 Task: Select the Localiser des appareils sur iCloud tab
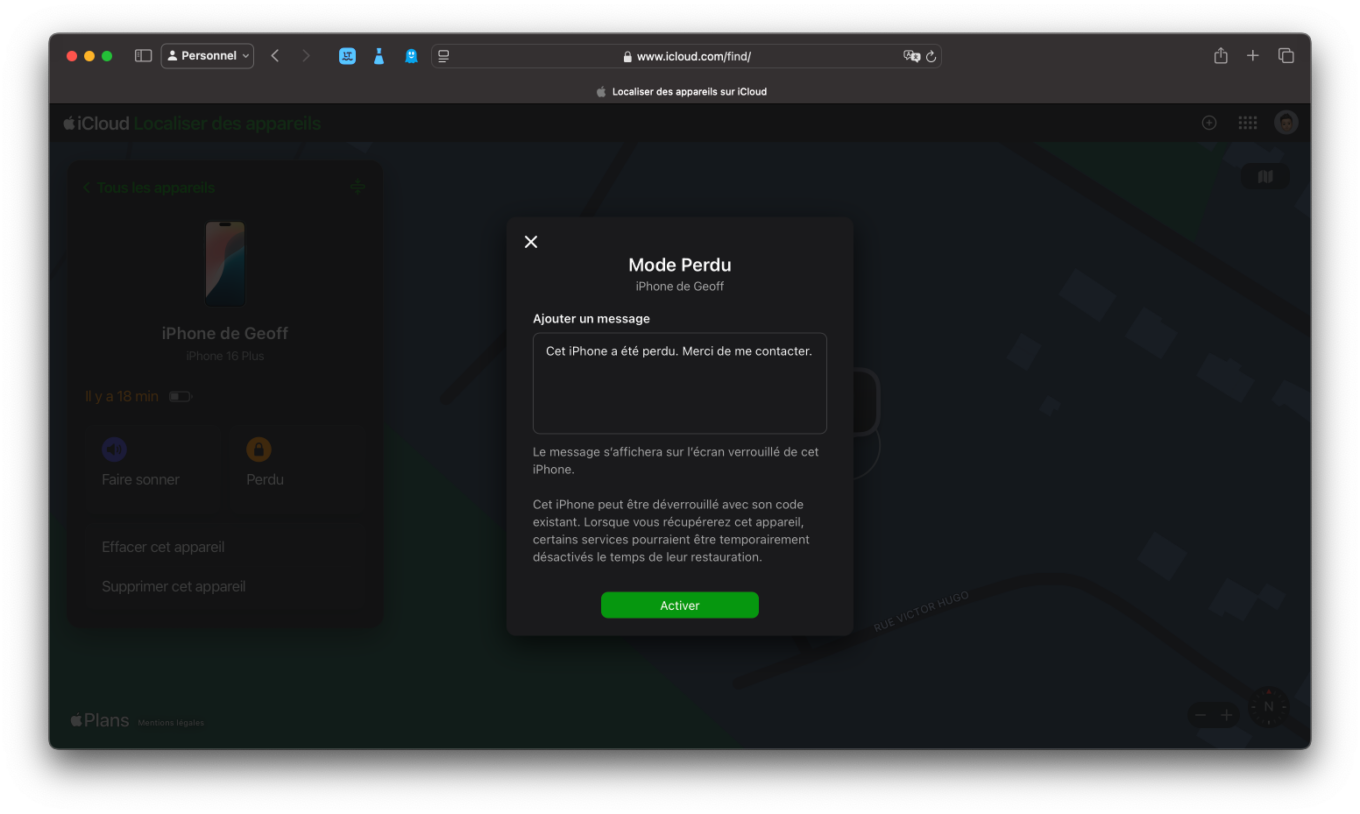tap(681, 91)
